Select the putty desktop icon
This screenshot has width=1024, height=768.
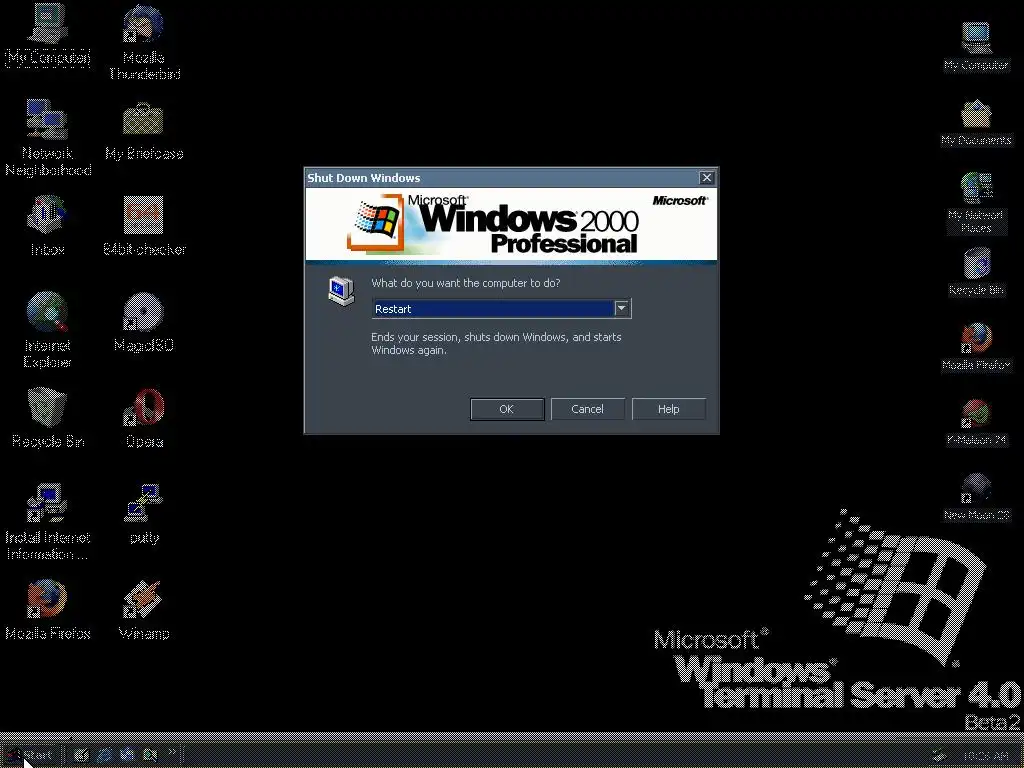point(144,513)
